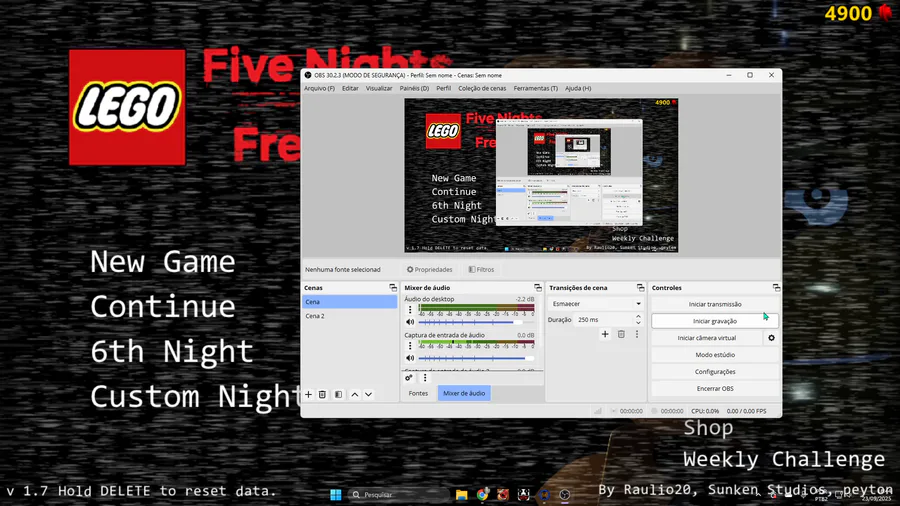
Task: Click Iniciar transmissão button
Action: 715,304
